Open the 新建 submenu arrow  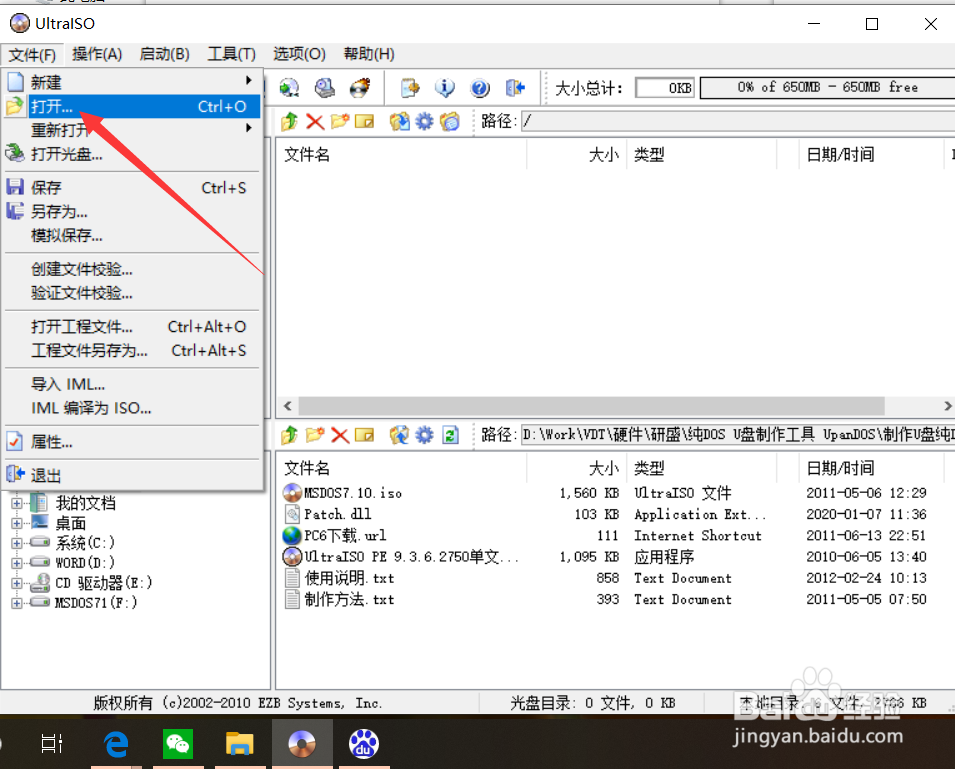[248, 80]
